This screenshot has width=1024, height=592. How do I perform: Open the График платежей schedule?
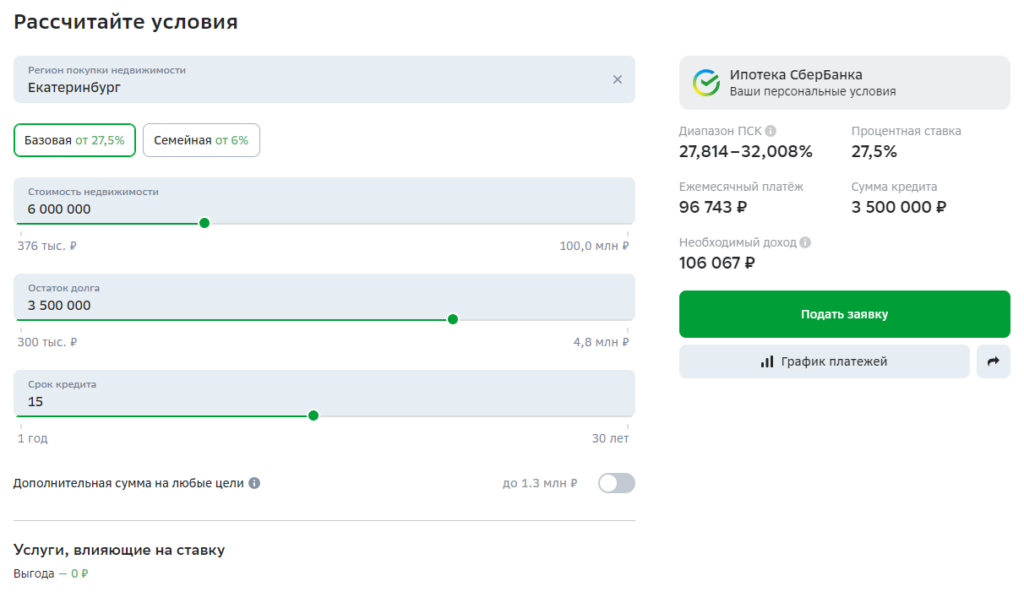tap(824, 362)
